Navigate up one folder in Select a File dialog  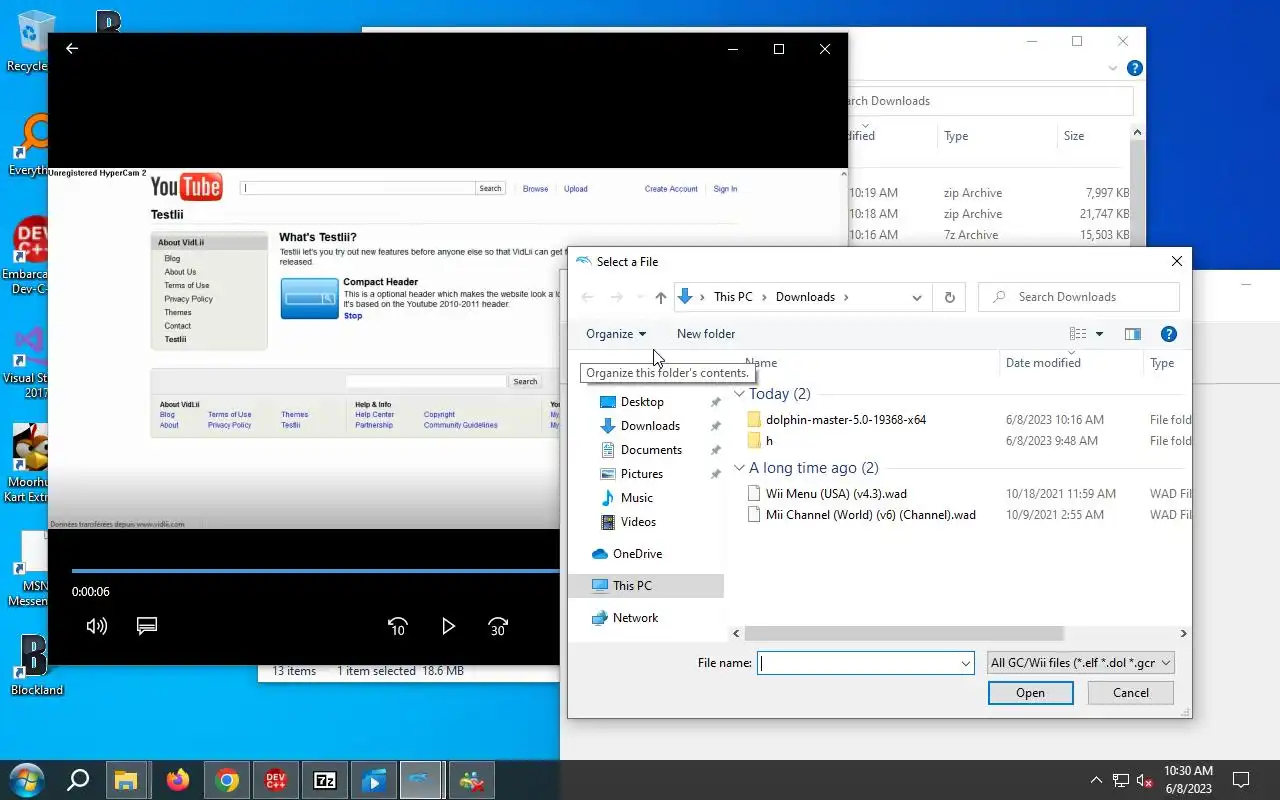click(660, 297)
